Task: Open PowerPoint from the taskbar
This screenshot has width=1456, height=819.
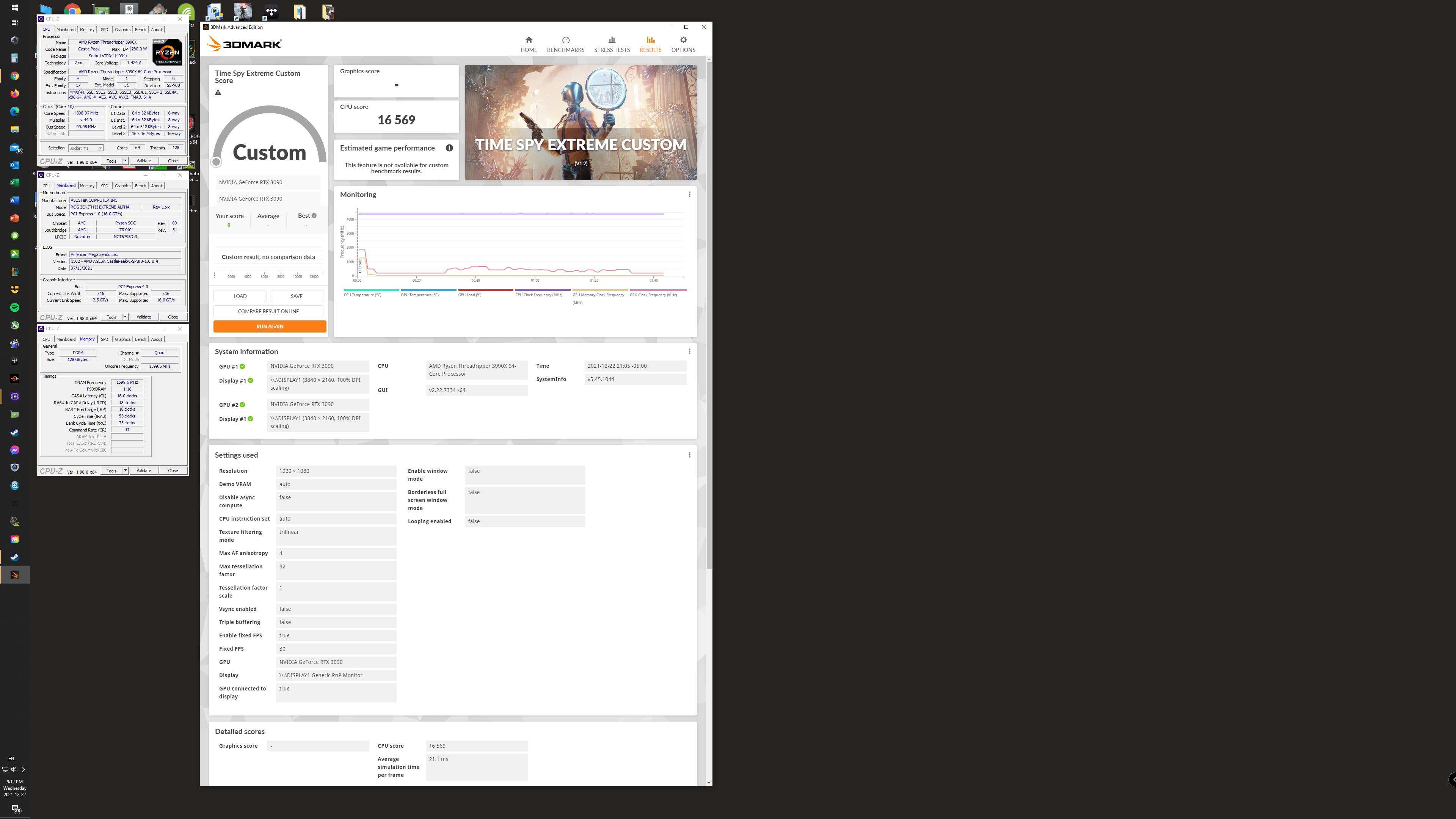Action: 15,218
